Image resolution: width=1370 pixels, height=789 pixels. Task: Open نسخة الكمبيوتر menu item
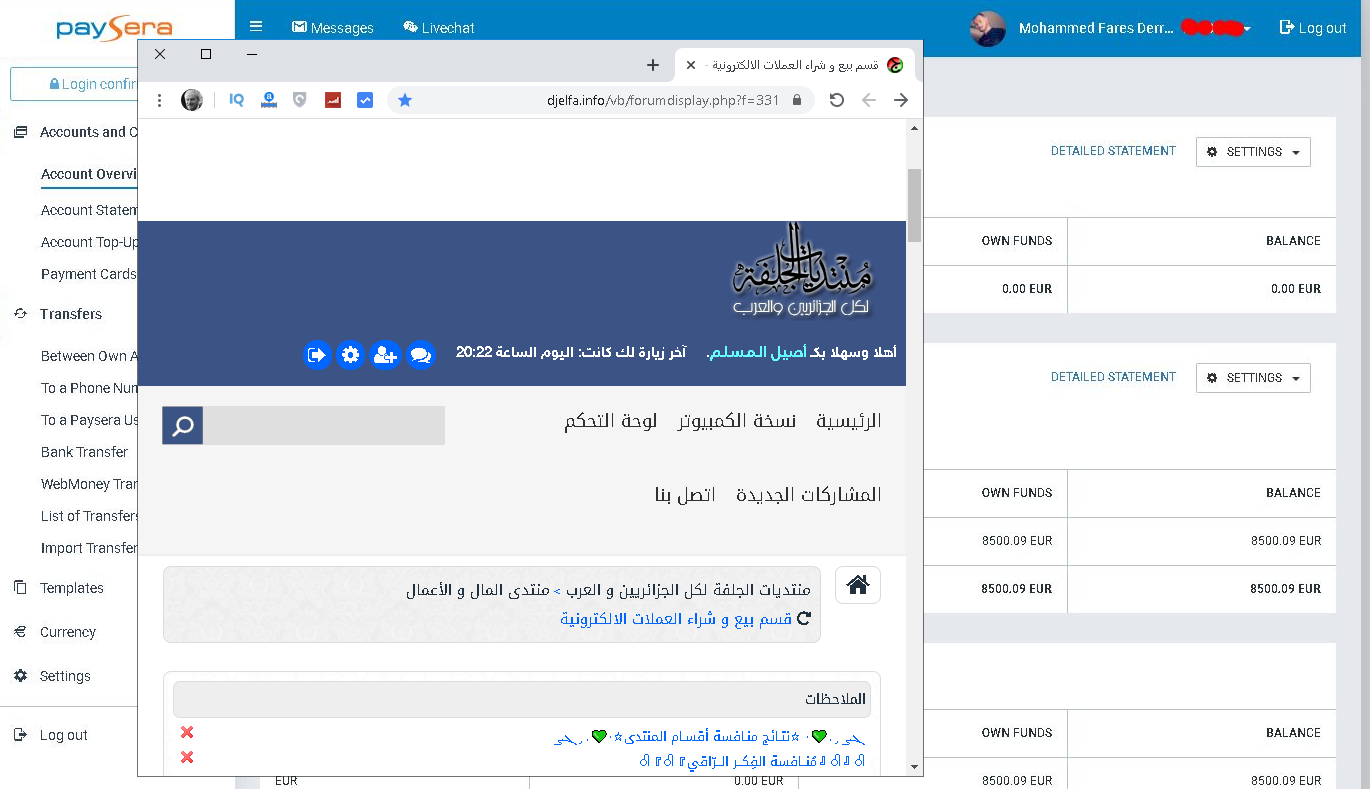click(x=737, y=421)
